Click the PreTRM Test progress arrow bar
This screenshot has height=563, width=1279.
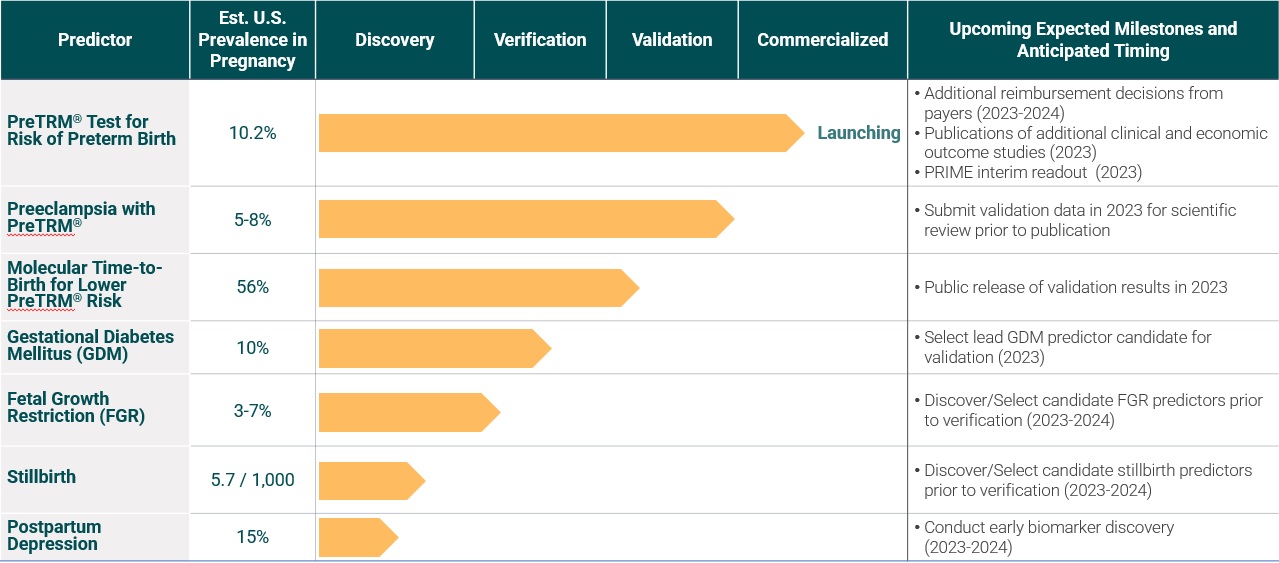click(555, 133)
